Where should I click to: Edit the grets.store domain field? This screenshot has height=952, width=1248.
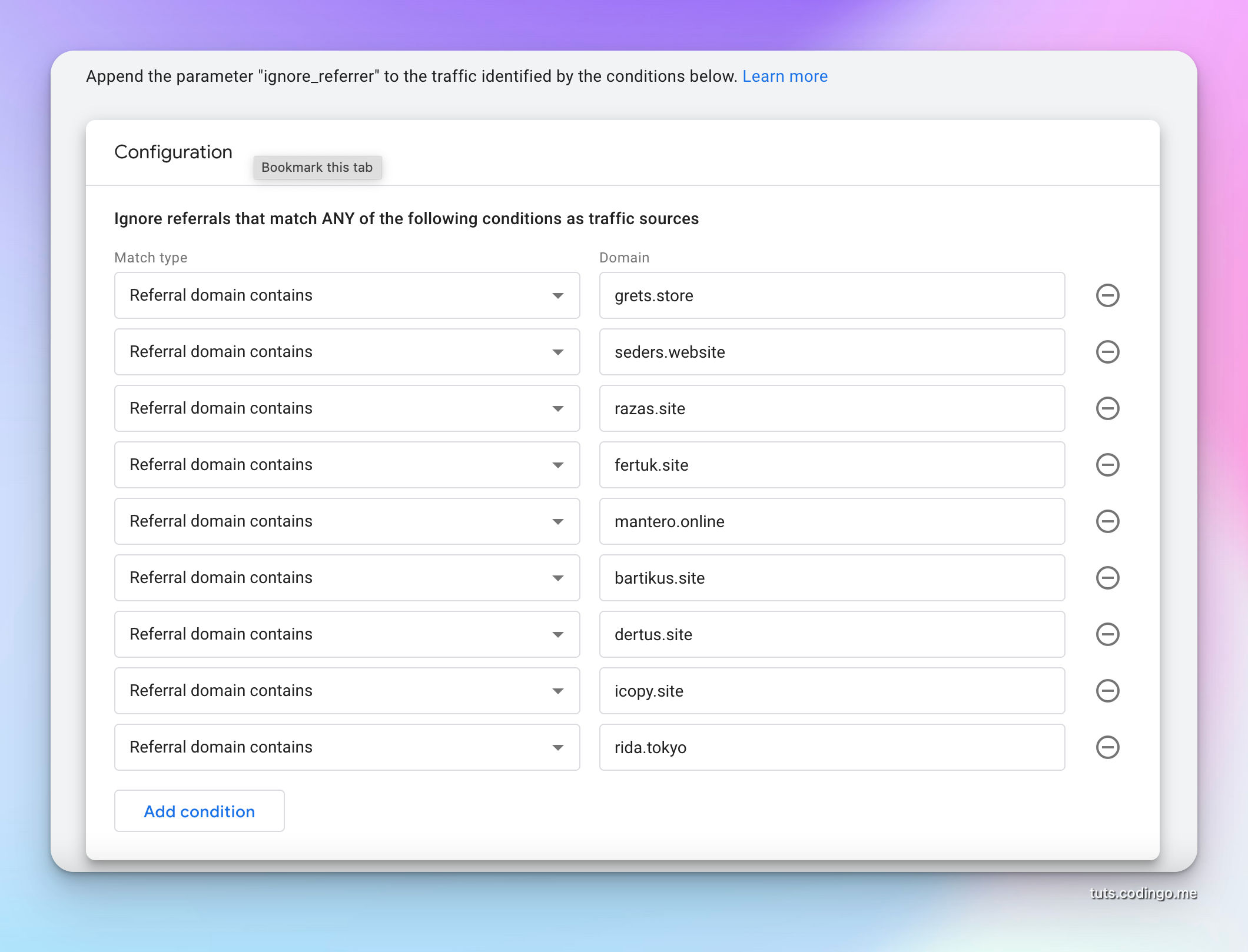(x=832, y=295)
